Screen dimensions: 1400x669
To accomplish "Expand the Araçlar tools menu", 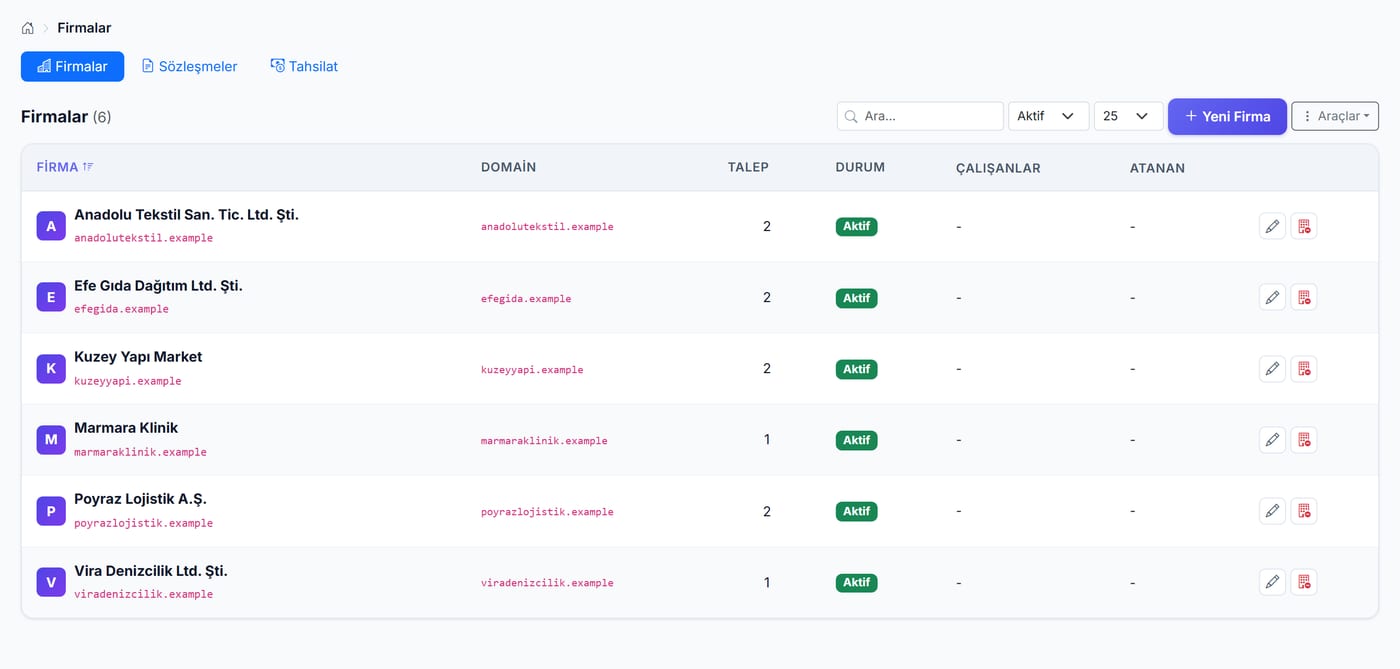I will click(1335, 116).
